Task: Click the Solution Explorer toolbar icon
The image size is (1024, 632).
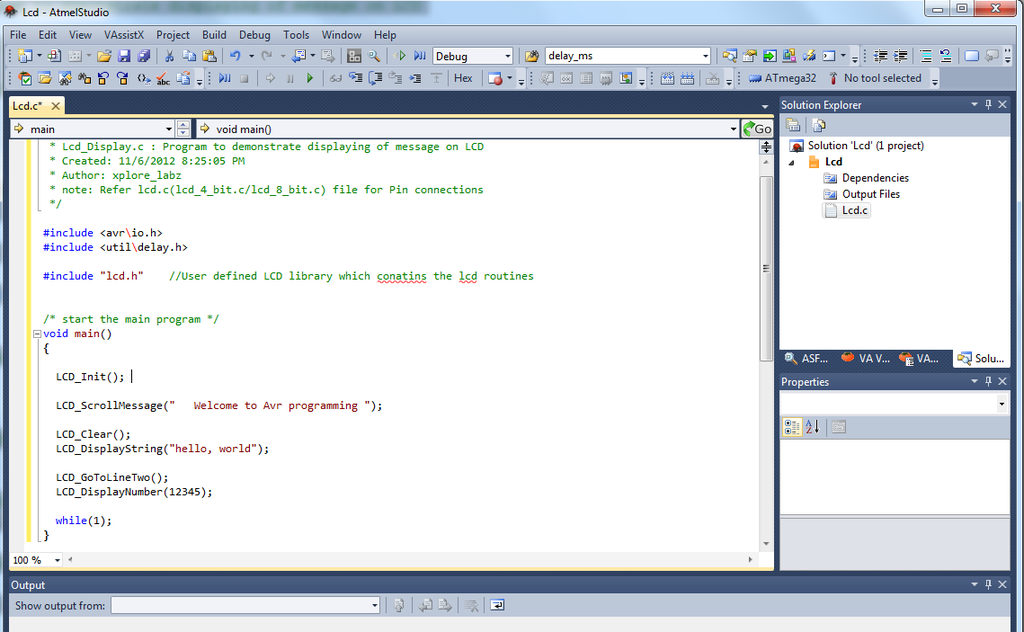Action: (730, 56)
